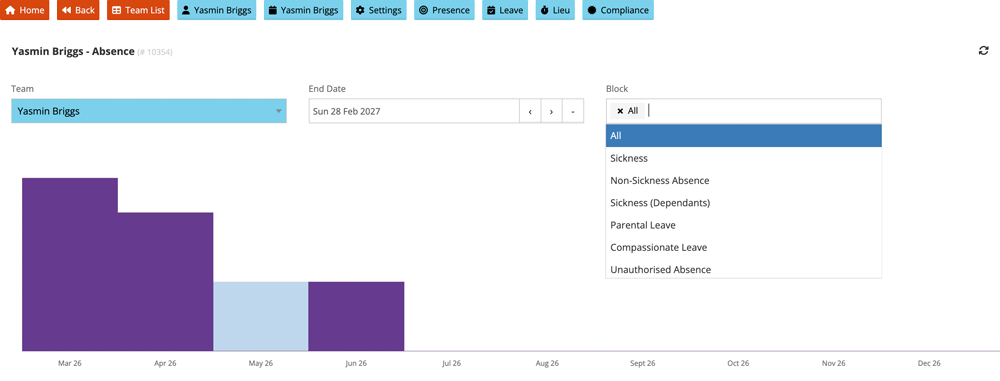Click the End Date field
The image size is (1000, 381).
(x=414, y=111)
